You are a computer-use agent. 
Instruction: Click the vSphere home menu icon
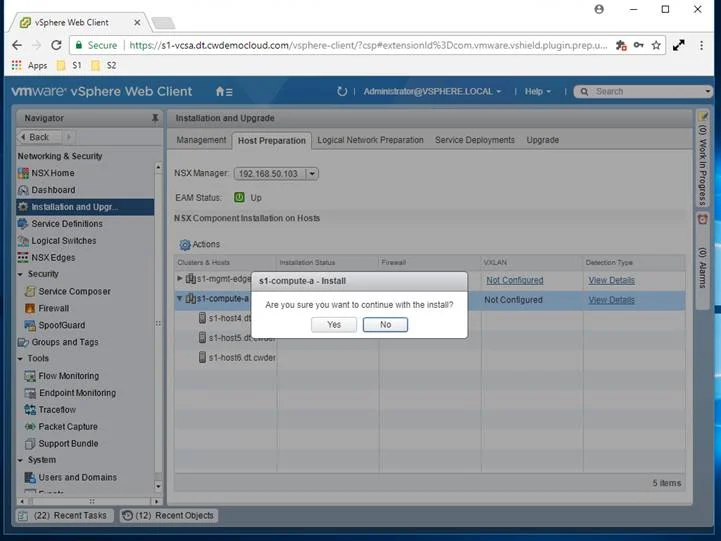click(x=224, y=91)
